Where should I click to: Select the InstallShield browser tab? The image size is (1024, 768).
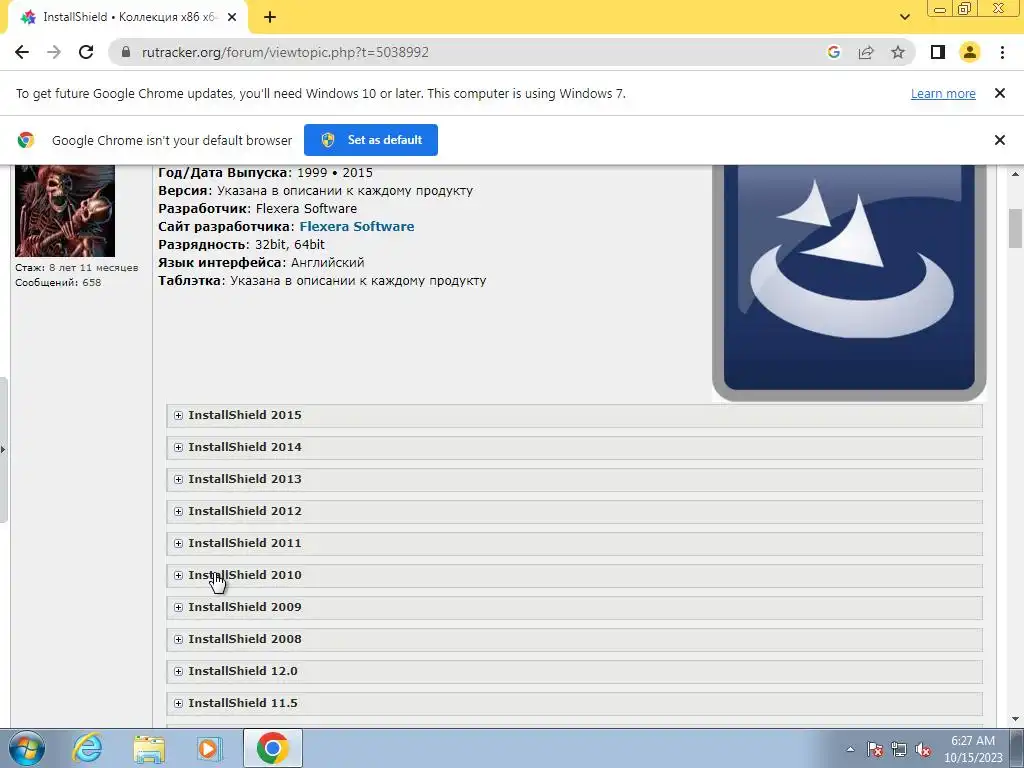[127, 17]
